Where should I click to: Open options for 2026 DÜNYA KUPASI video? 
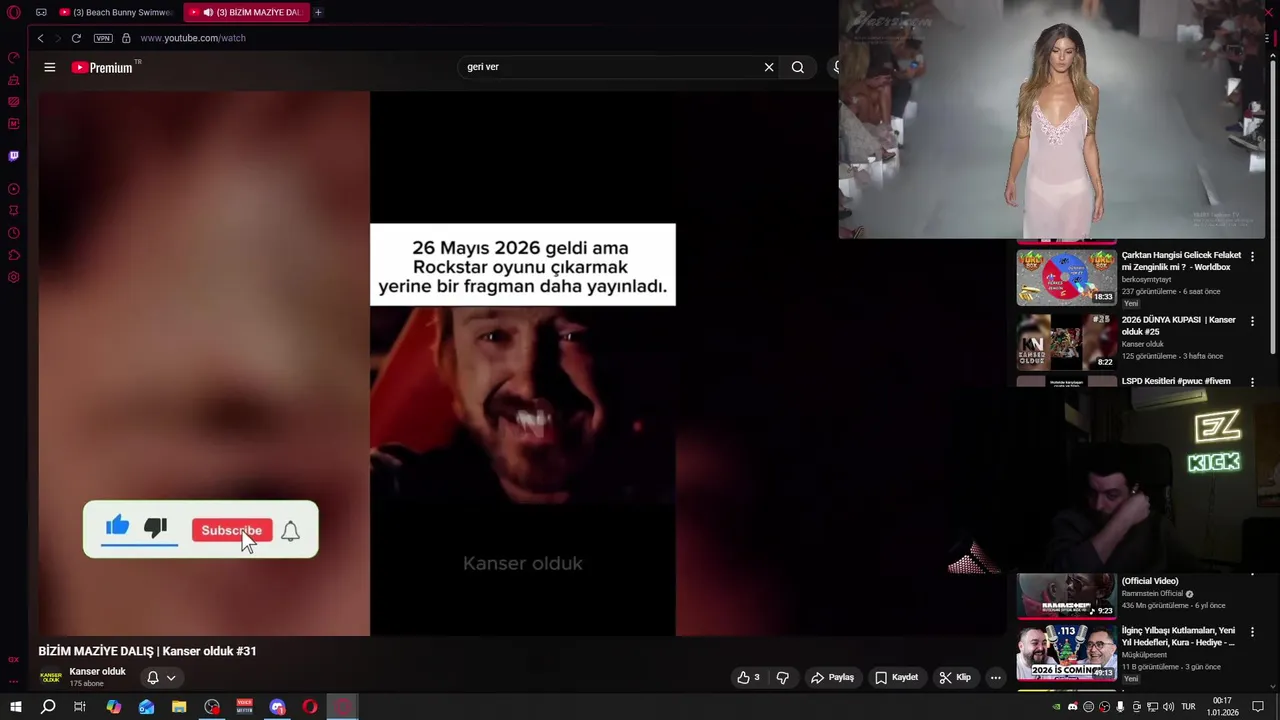pos(1252,322)
